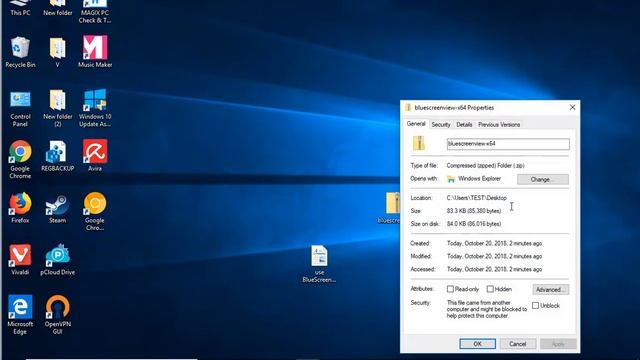
Task: Open the Advanced... attributes dialog
Action: click(x=550, y=289)
